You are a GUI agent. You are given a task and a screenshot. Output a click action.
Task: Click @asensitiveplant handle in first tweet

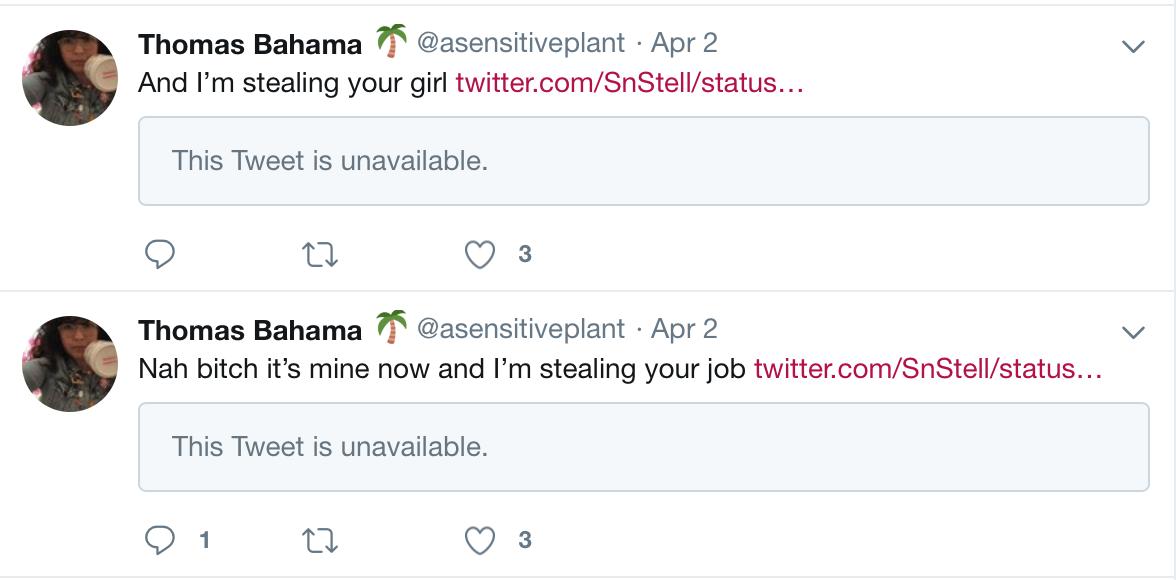pos(520,44)
